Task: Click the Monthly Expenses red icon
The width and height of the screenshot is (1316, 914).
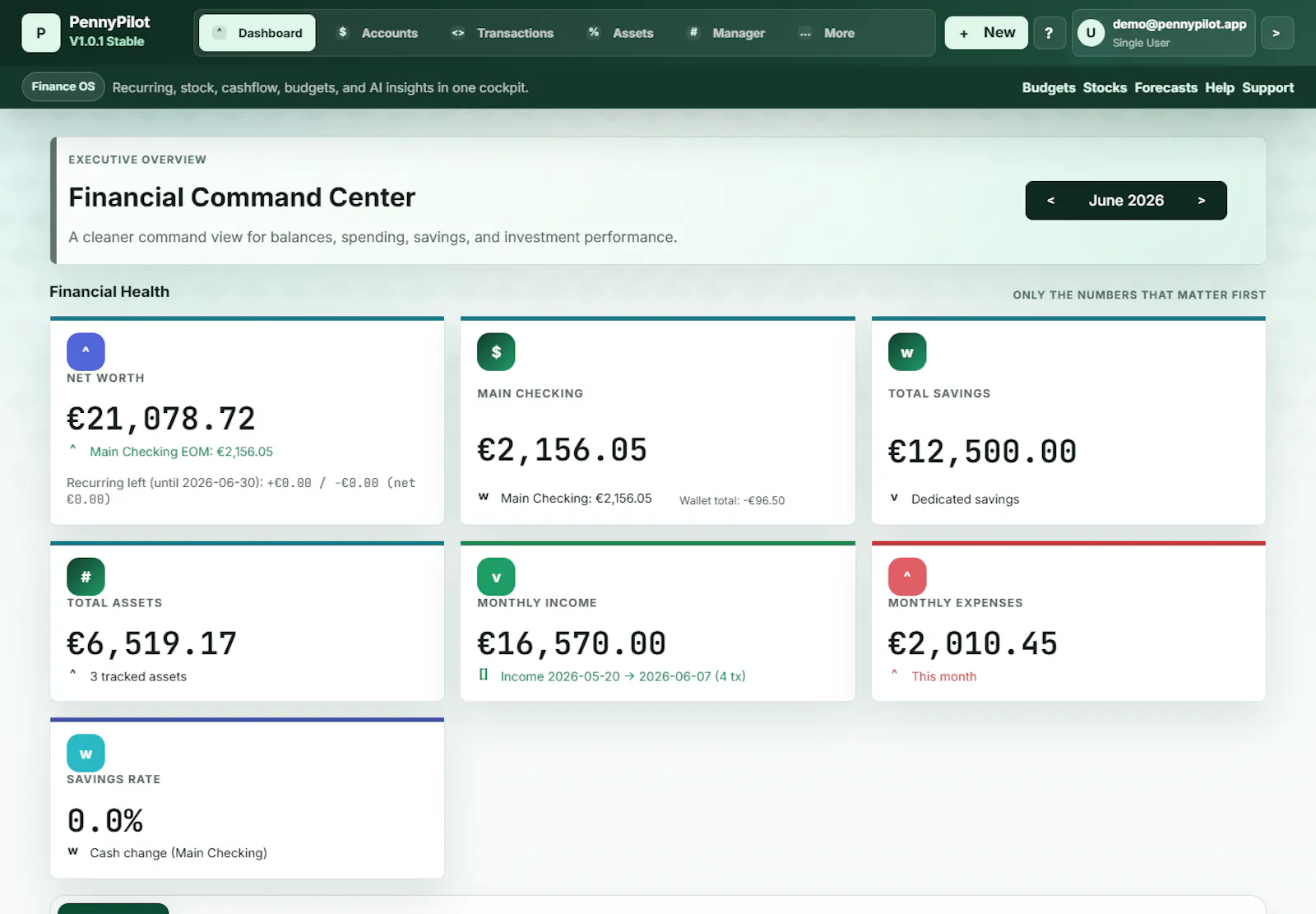Action: (907, 577)
